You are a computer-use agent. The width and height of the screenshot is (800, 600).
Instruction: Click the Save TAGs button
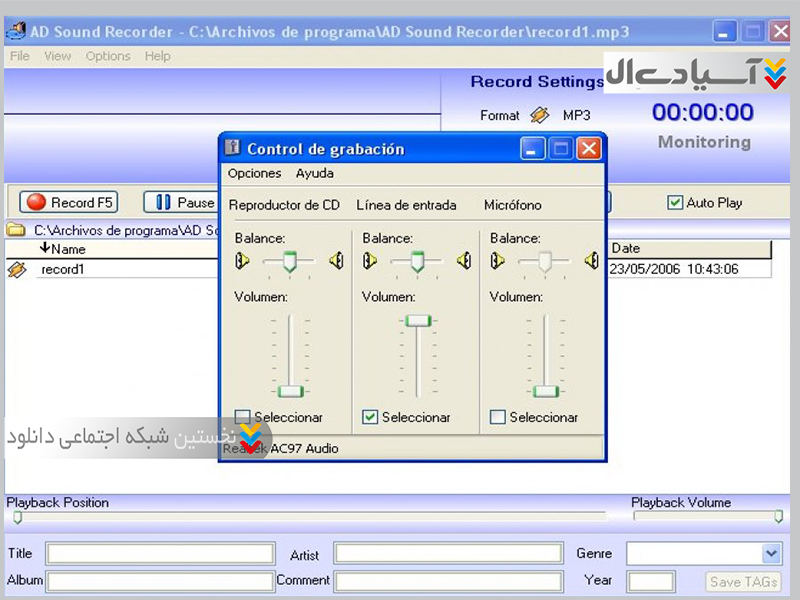742,581
